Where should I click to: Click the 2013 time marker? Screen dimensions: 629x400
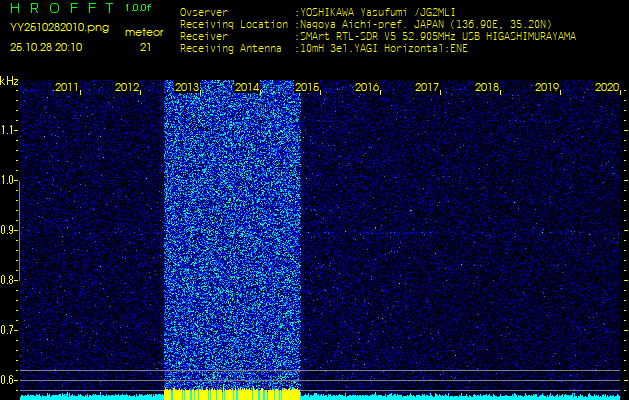(x=187, y=87)
